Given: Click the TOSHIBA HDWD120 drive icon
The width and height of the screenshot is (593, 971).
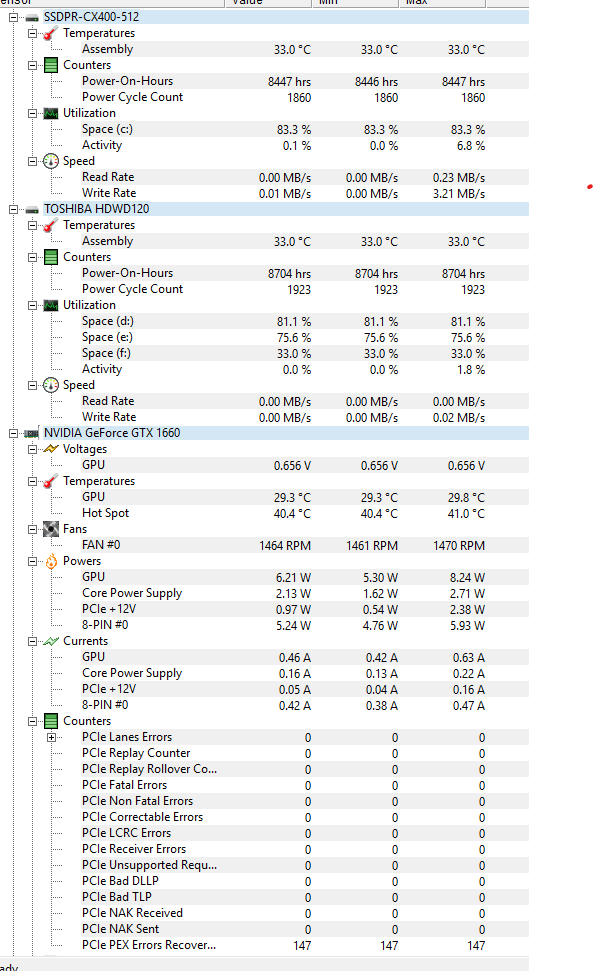Looking at the screenshot, I should click(32, 209).
